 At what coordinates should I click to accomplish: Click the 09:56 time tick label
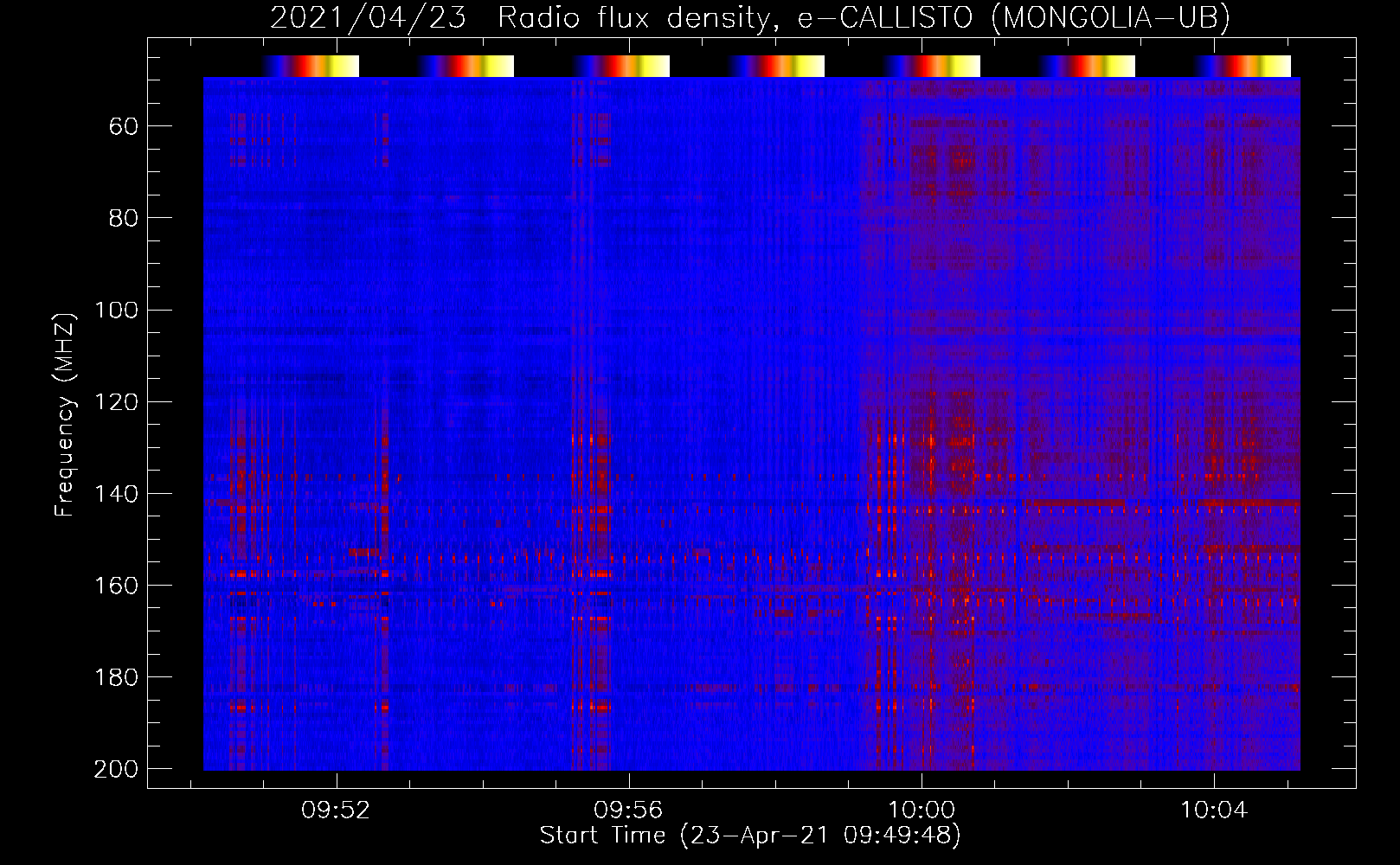(628, 810)
